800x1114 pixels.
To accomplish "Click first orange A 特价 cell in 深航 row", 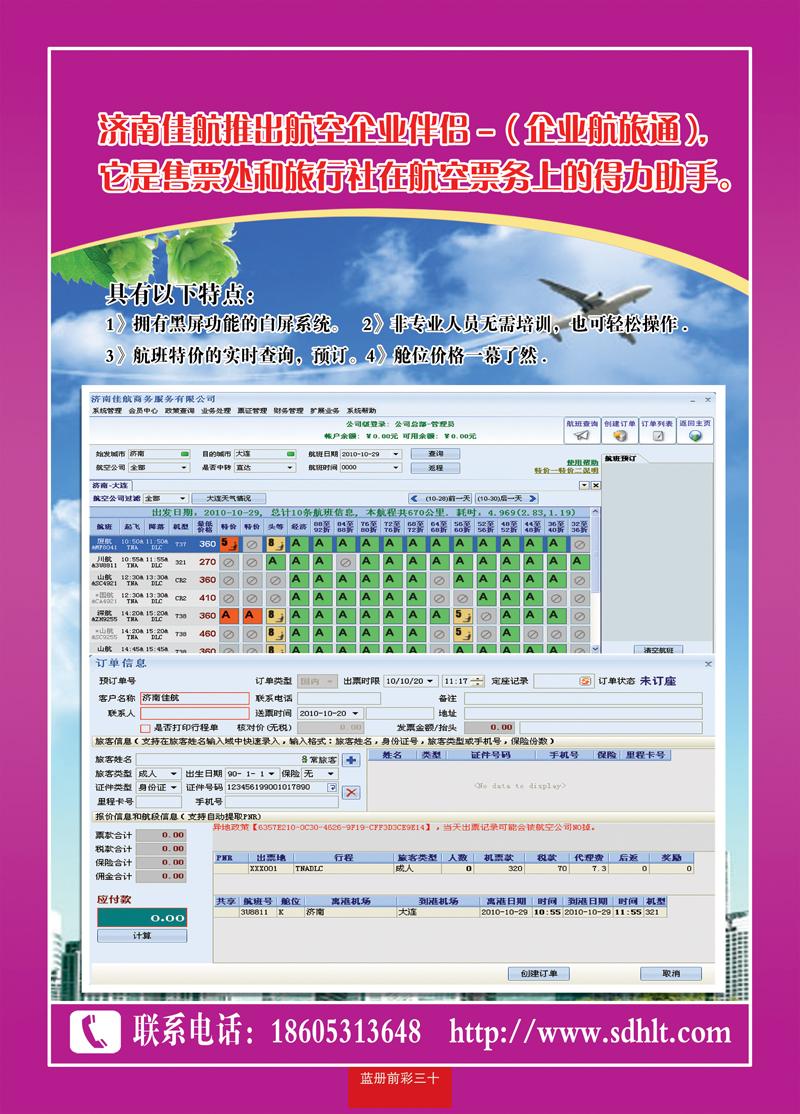I will (228, 615).
